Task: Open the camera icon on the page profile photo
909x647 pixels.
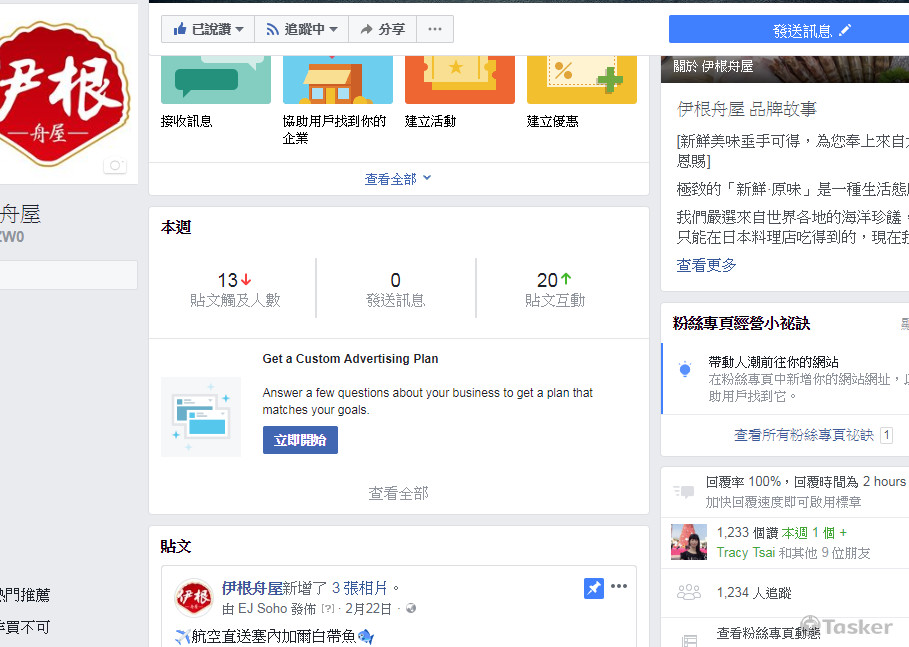Action: point(115,166)
